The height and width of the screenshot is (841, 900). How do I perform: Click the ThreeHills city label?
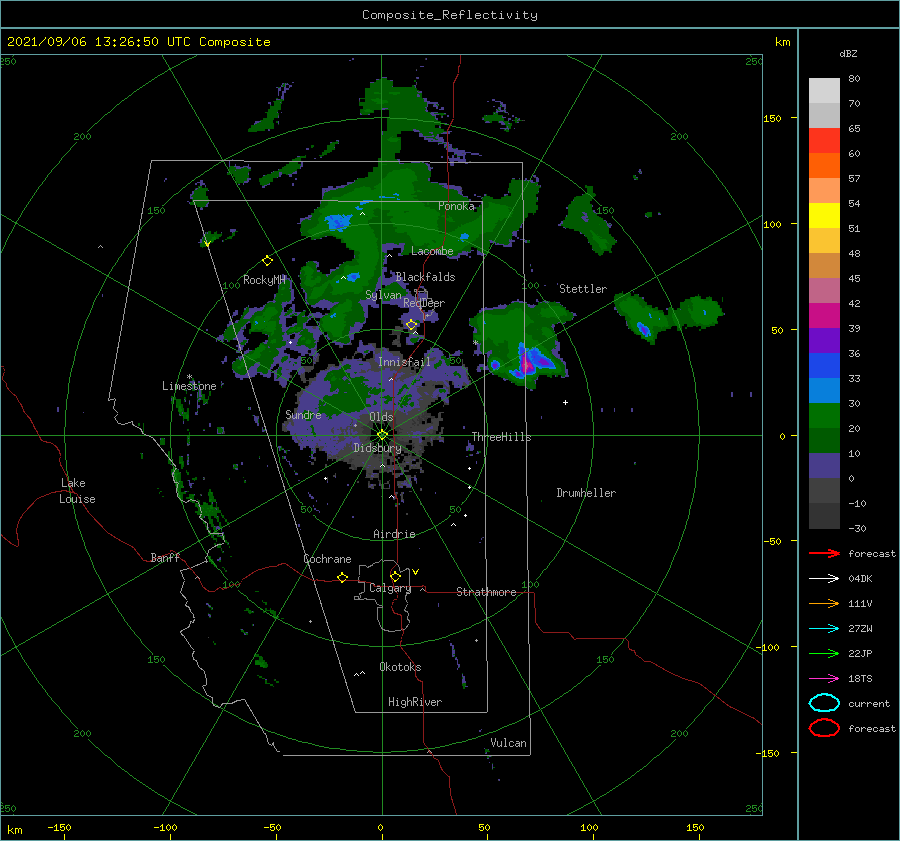click(501, 437)
